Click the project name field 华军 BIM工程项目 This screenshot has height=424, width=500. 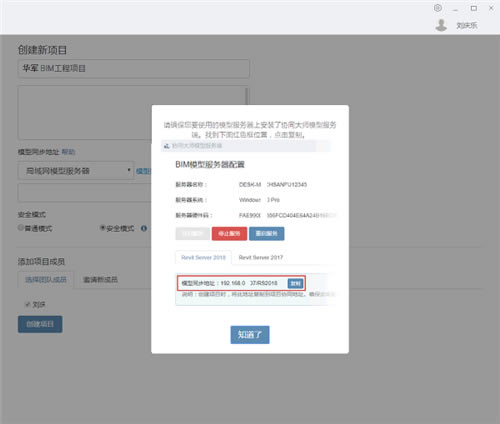click(133, 68)
